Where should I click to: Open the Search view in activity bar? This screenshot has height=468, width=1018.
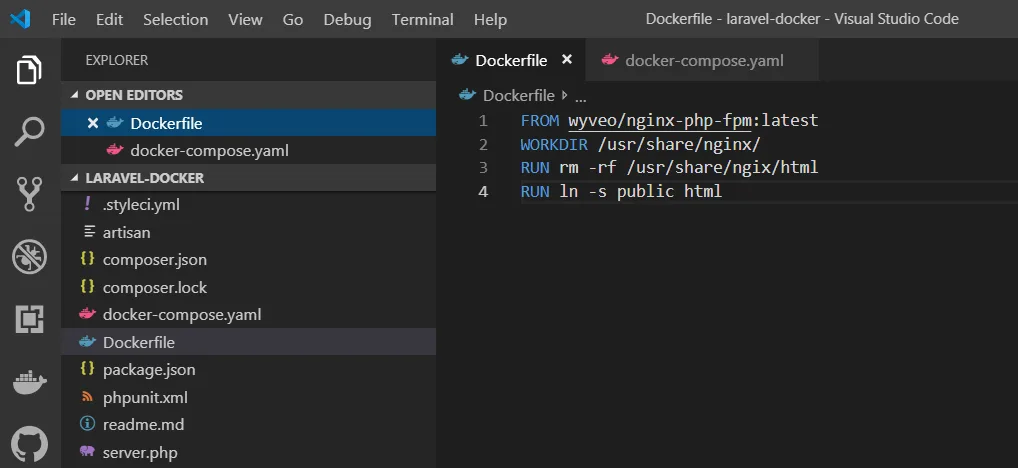click(29, 132)
